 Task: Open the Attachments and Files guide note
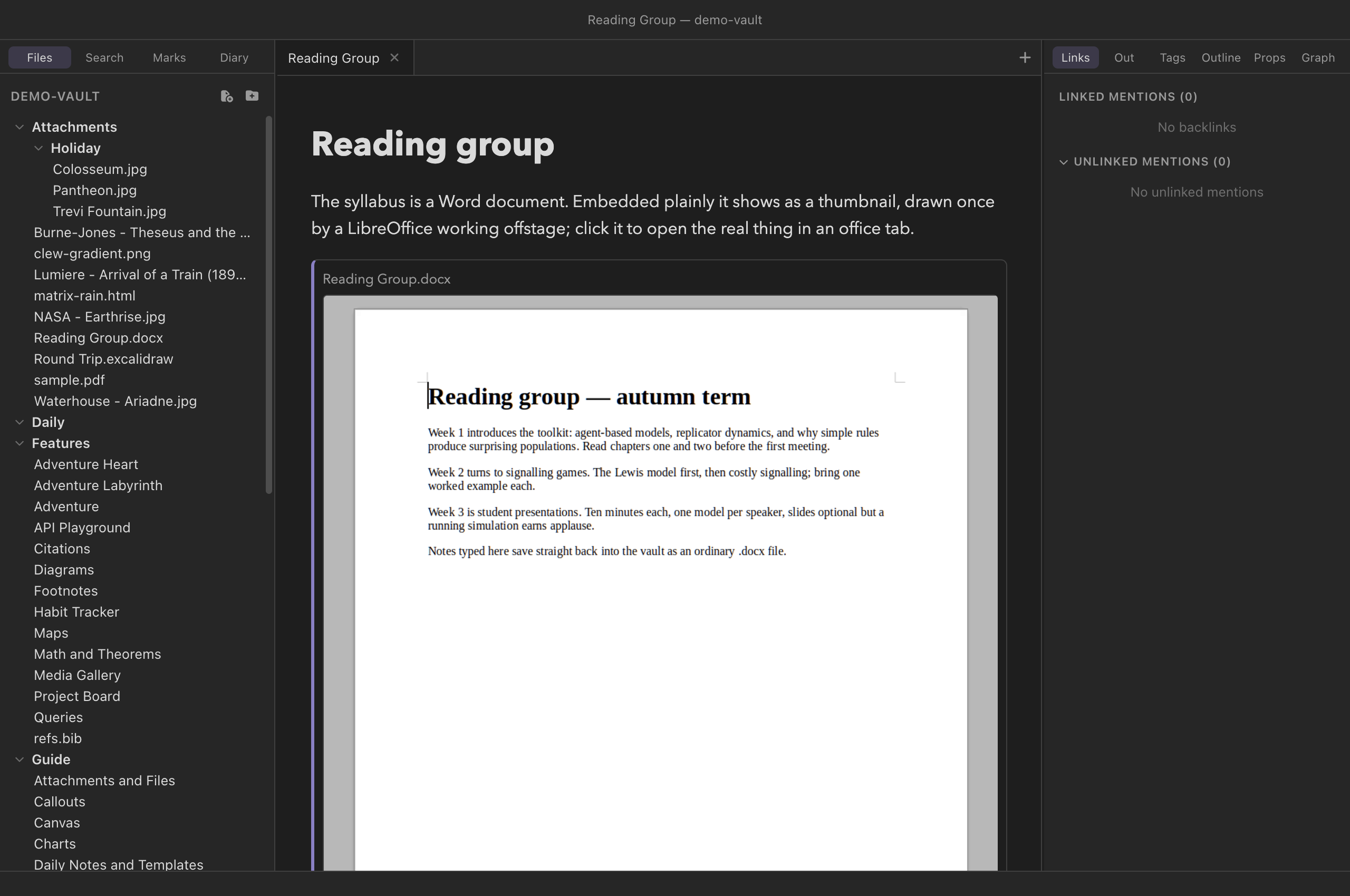click(104, 781)
